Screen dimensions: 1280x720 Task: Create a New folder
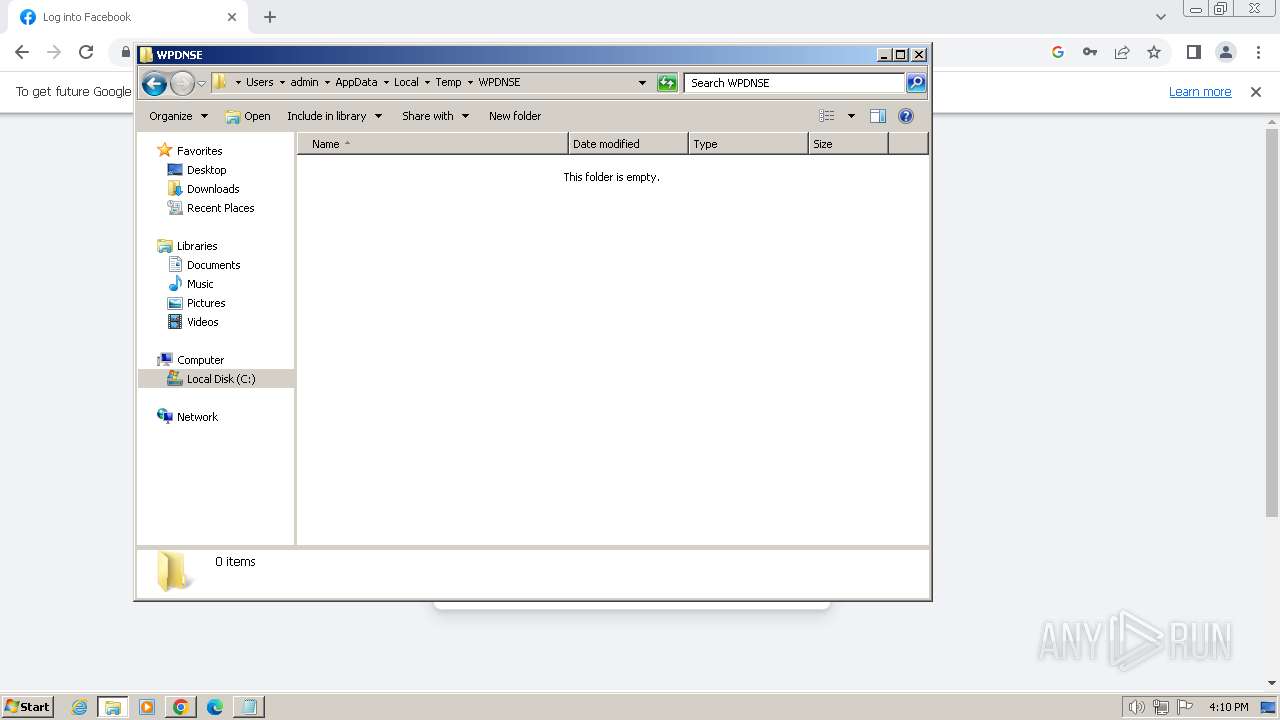point(515,116)
